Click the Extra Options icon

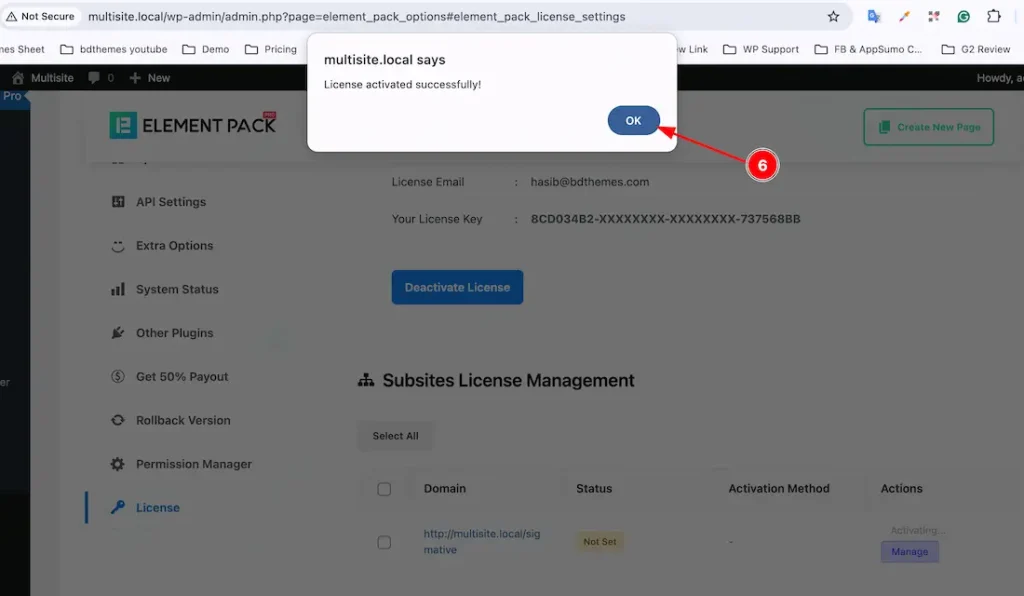coord(118,246)
